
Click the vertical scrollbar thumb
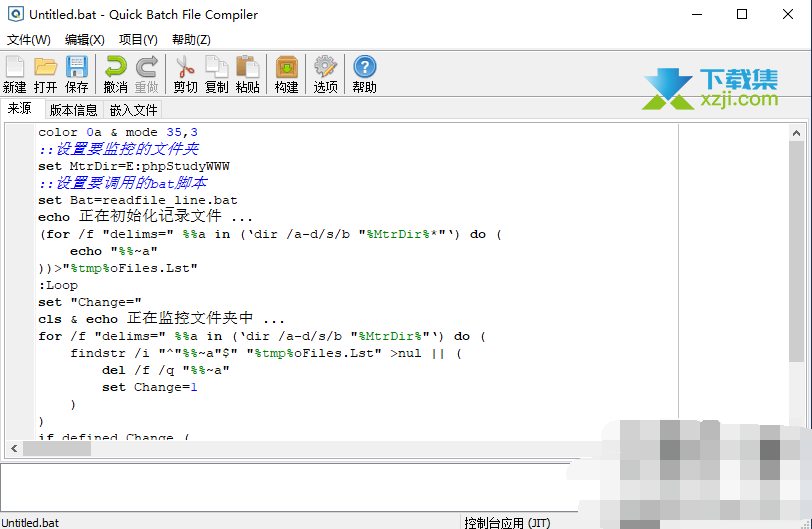(x=796, y=252)
